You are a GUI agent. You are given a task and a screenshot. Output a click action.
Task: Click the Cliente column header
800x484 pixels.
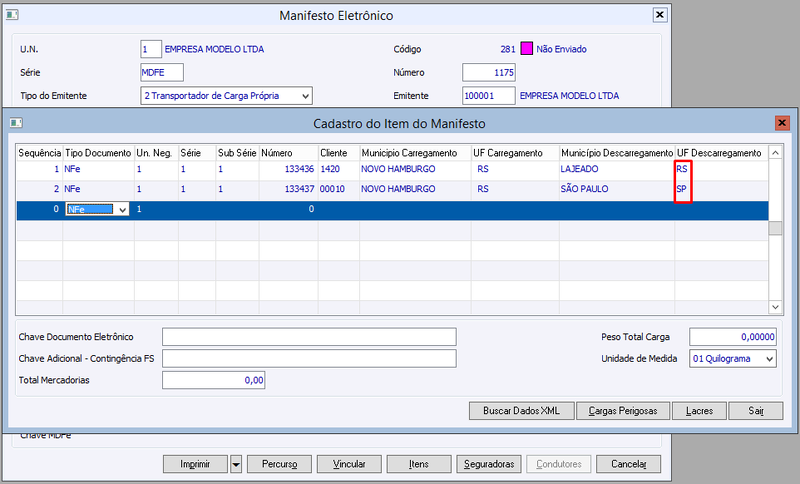pos(339,153)
